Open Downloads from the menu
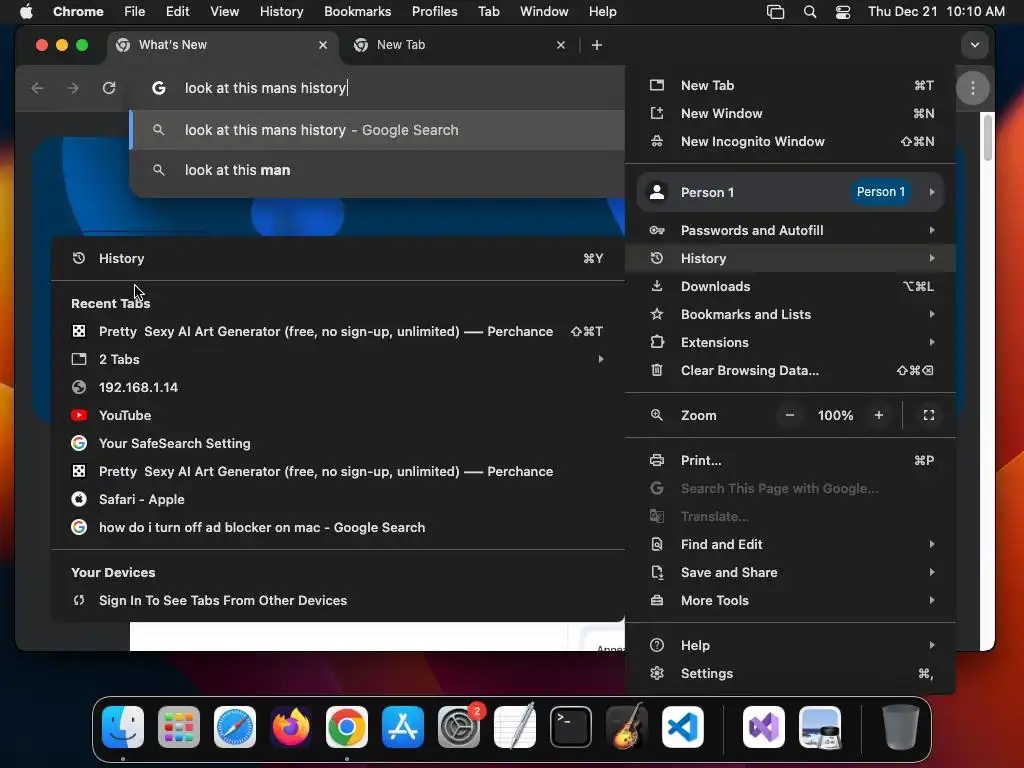Viewport: 1024px width, 768px height. pos(791,287)
